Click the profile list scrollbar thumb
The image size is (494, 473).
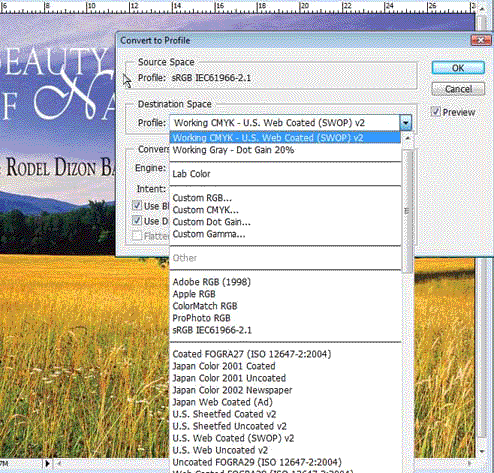407,211
